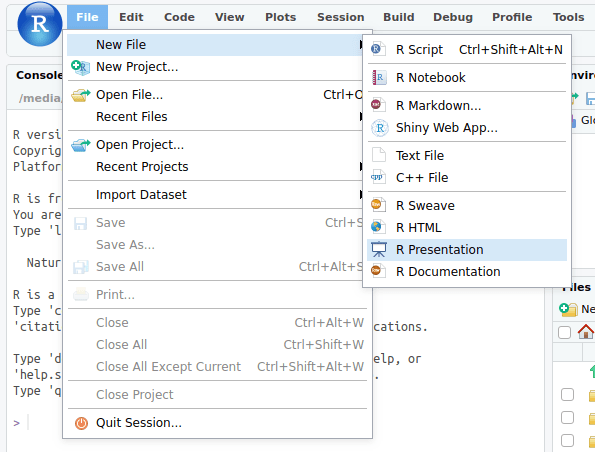Click the R Presentation easel icon

[379, 250]
